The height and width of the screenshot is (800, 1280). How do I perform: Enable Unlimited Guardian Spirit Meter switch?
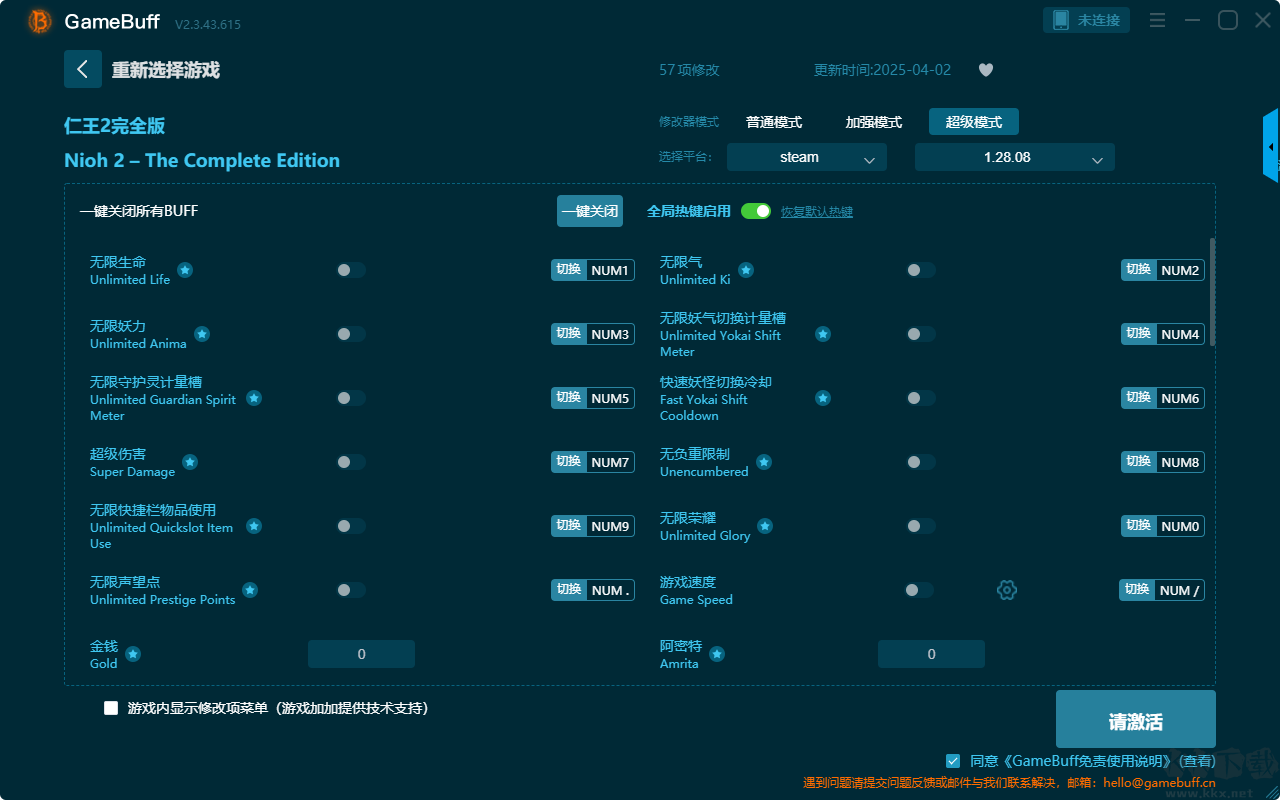(351, 398)
